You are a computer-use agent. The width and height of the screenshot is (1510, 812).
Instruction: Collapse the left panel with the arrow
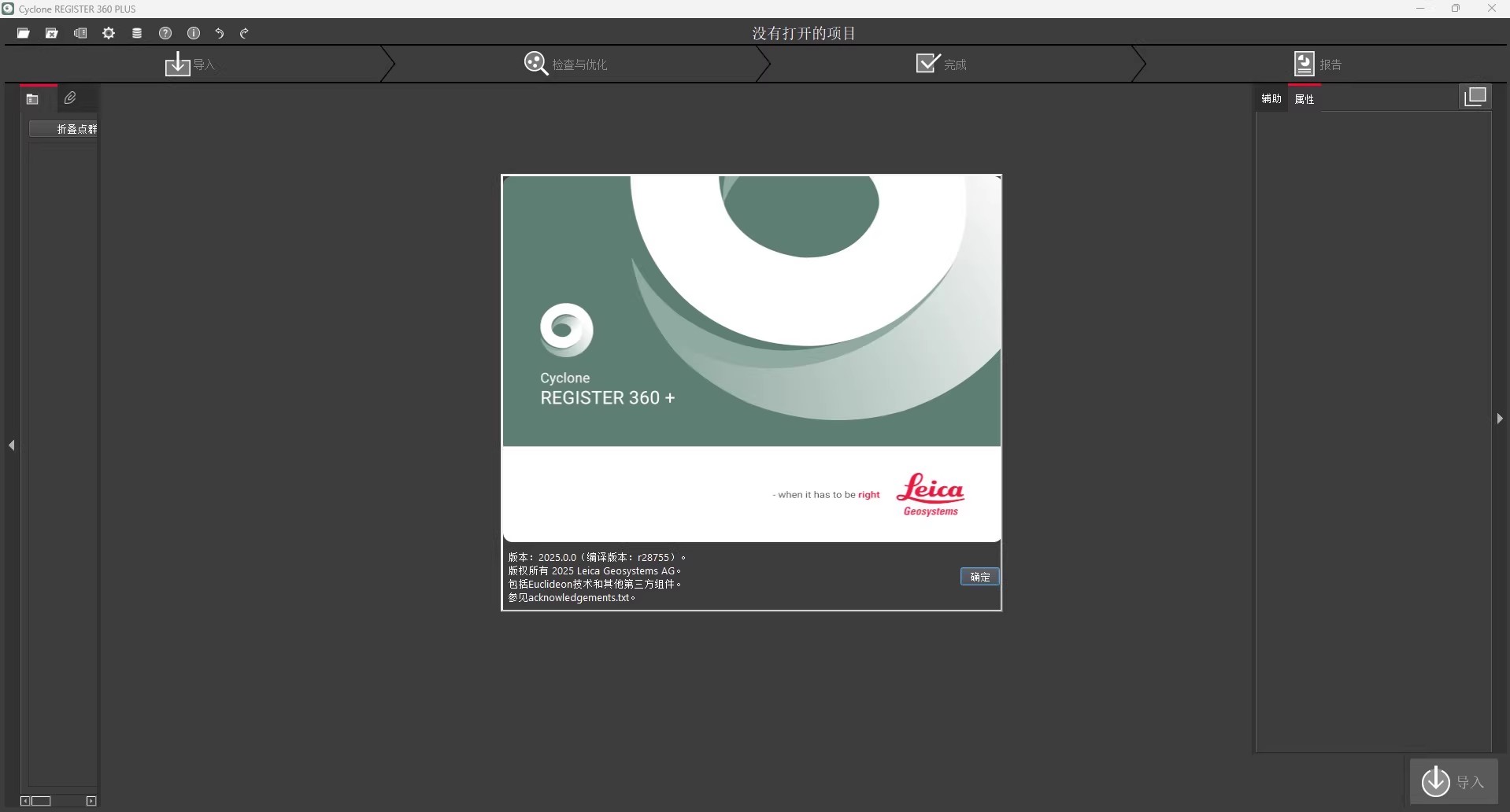(12, 445)
